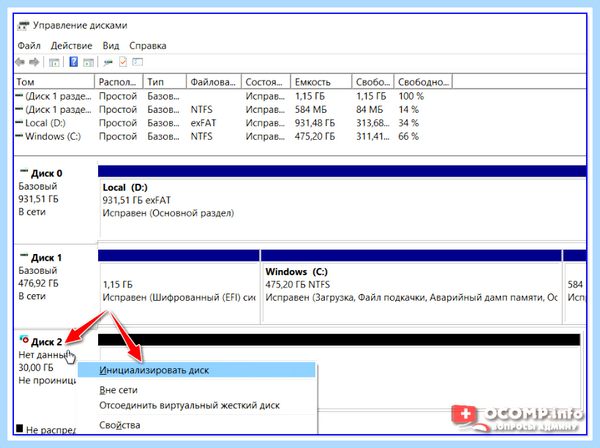Open the Файл menu
600x448 pixels.
(29, 46)
